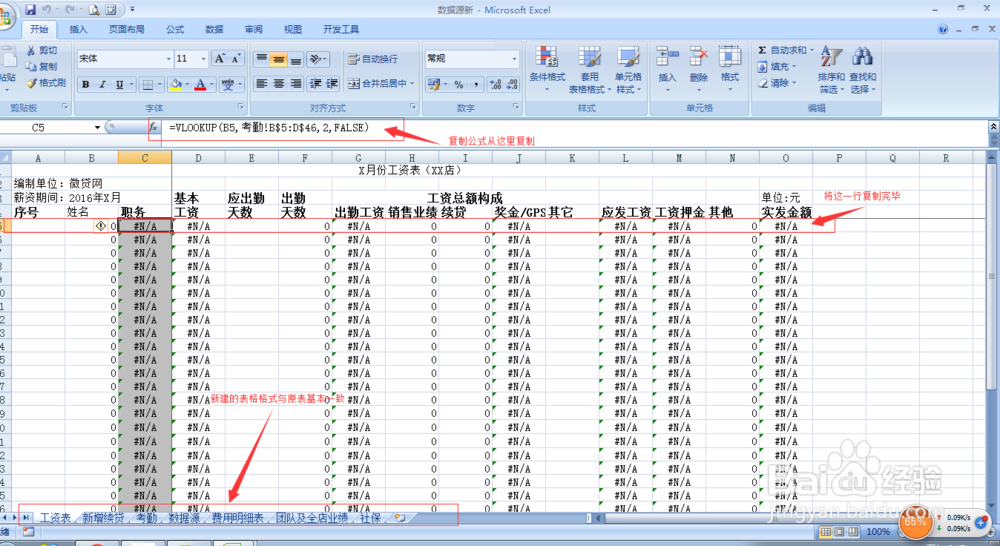Align text to the top

tap(261, 59)
